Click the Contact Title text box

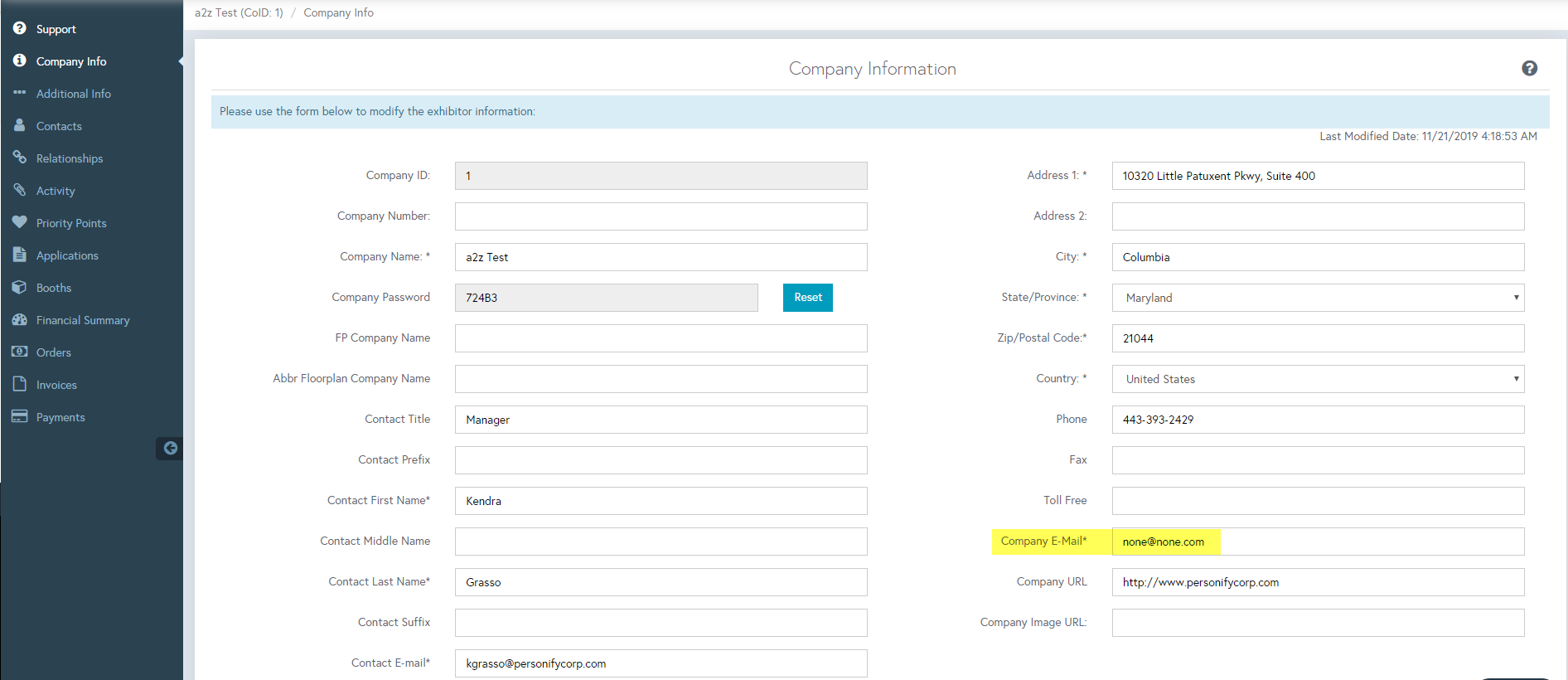pos(661,420)
